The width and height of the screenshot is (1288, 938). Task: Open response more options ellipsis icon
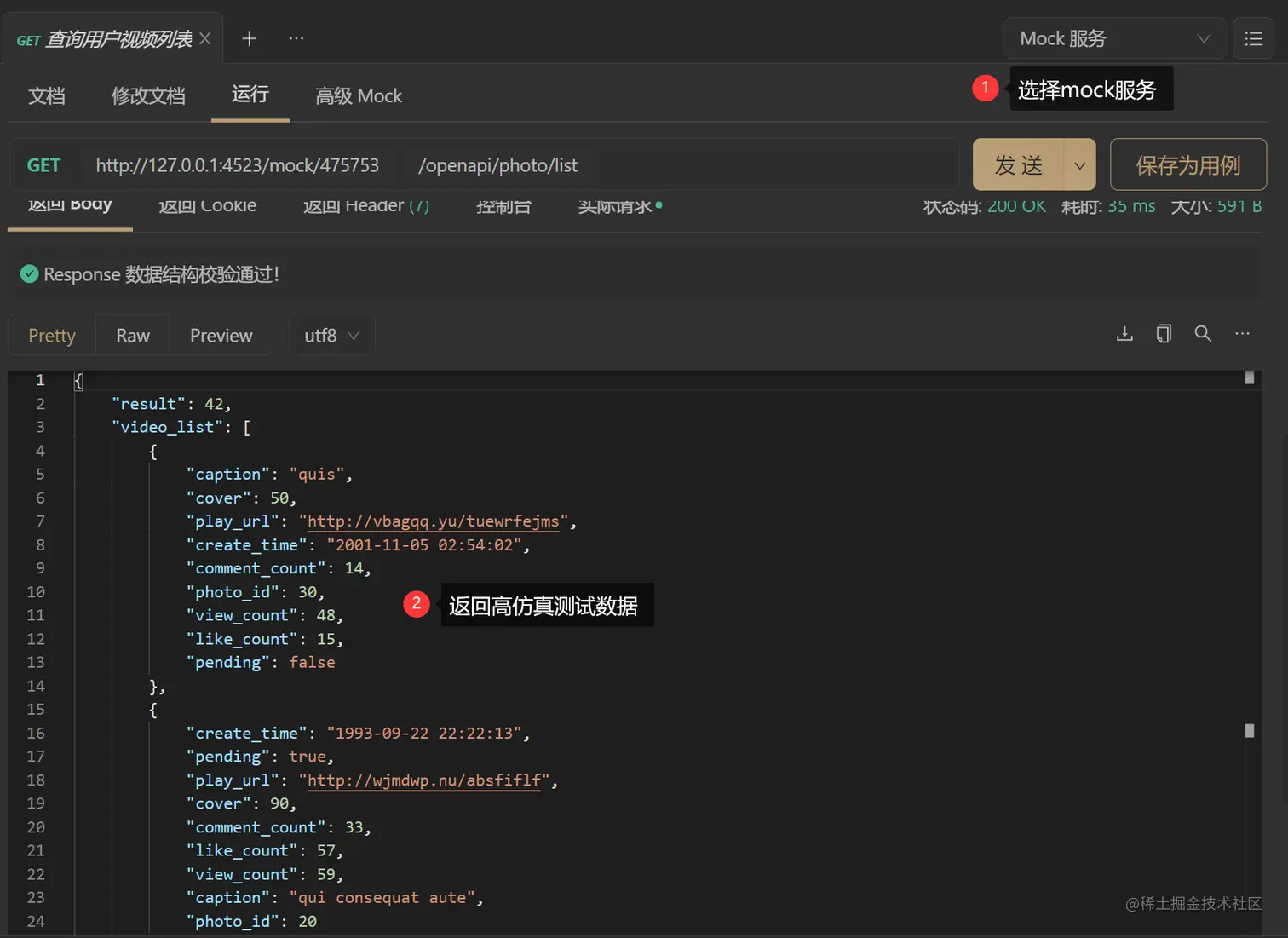[1242, 333]
